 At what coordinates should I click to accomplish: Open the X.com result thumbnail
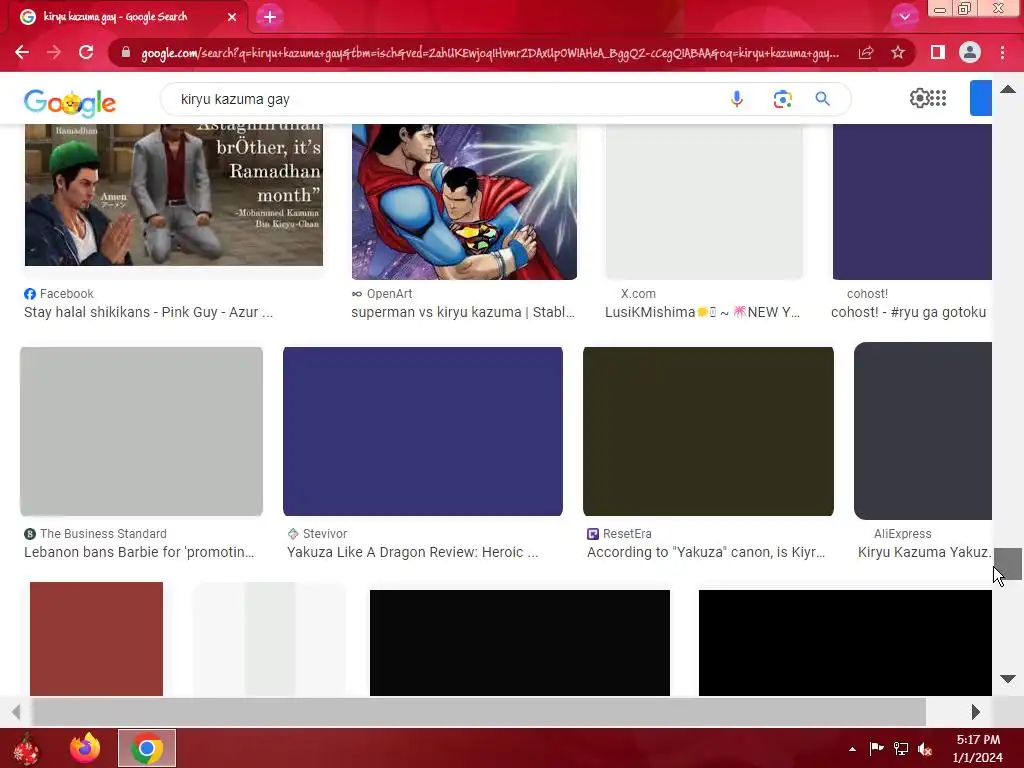tap(704, 202)
